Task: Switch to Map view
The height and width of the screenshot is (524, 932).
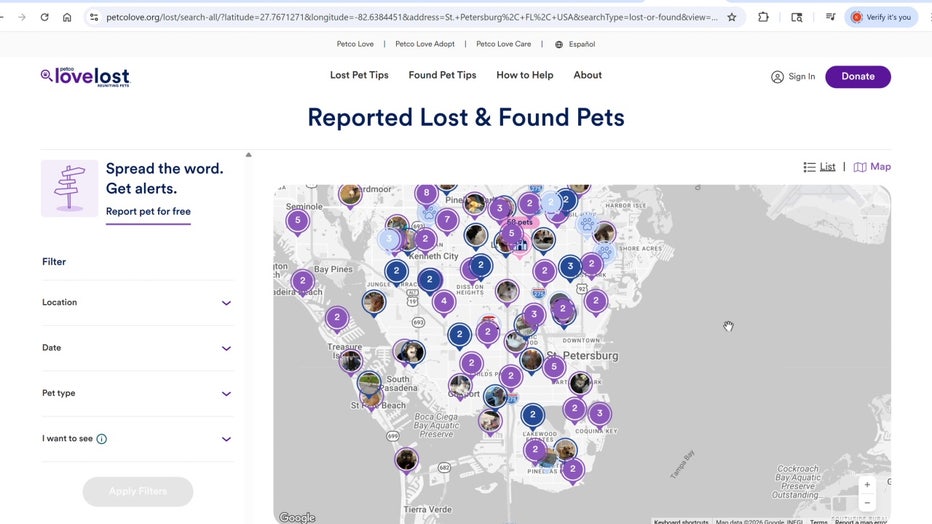Action: pos(873,167)
